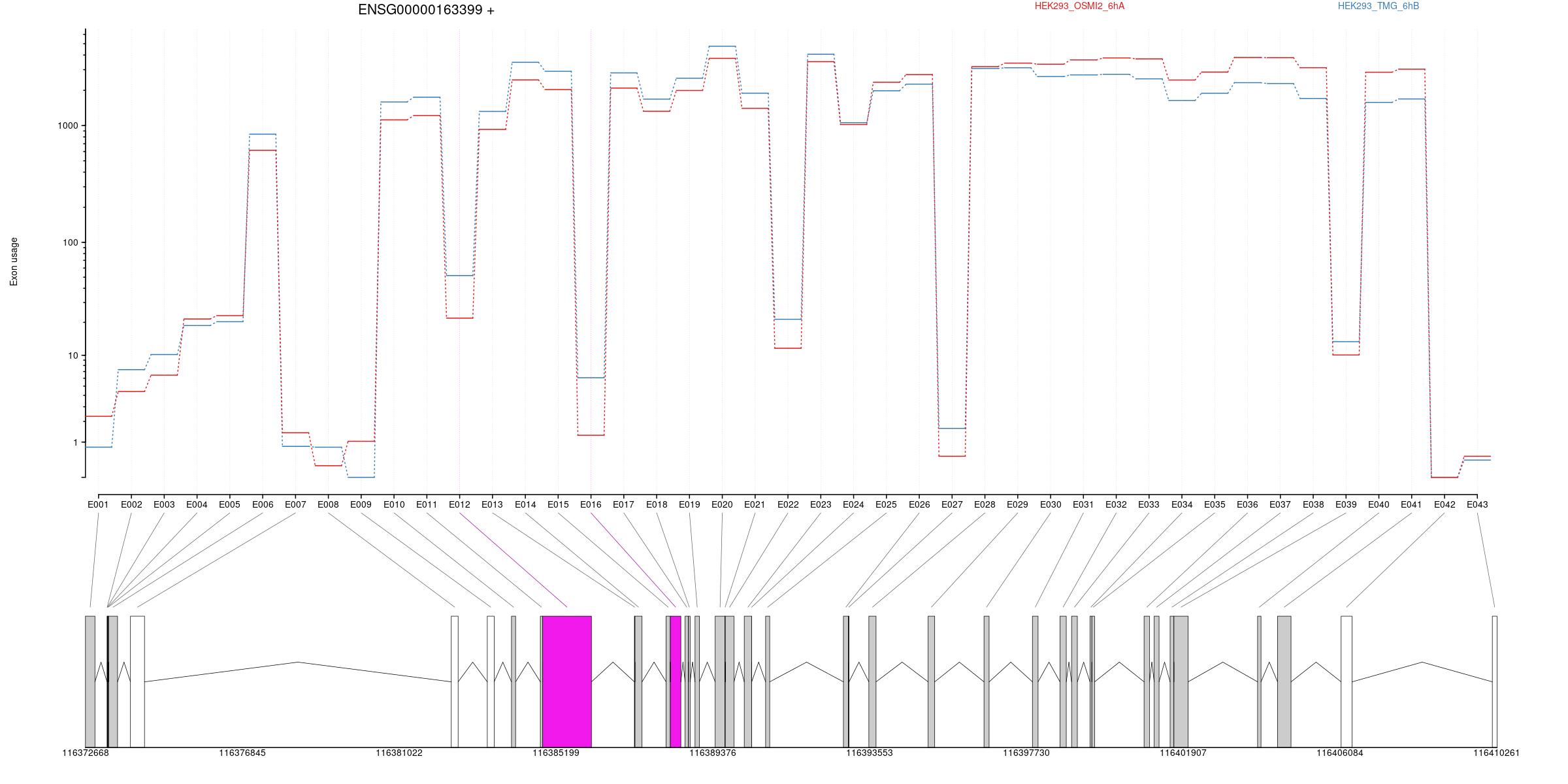Click exon label E028
Image resolution: width=1568 pixels, height=784 pixels.
985,504
